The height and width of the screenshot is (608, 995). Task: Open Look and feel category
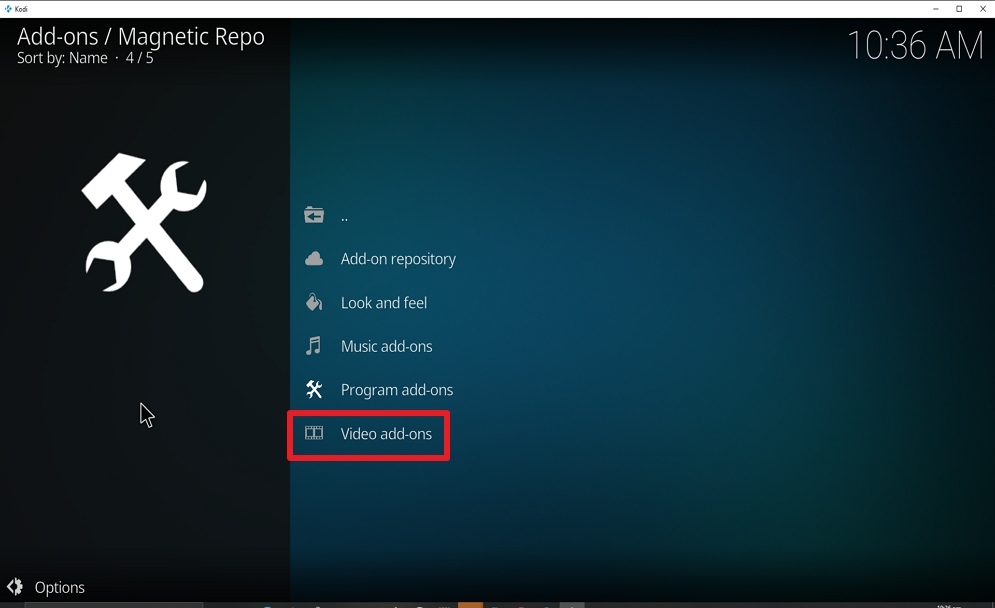coord(383,303)
